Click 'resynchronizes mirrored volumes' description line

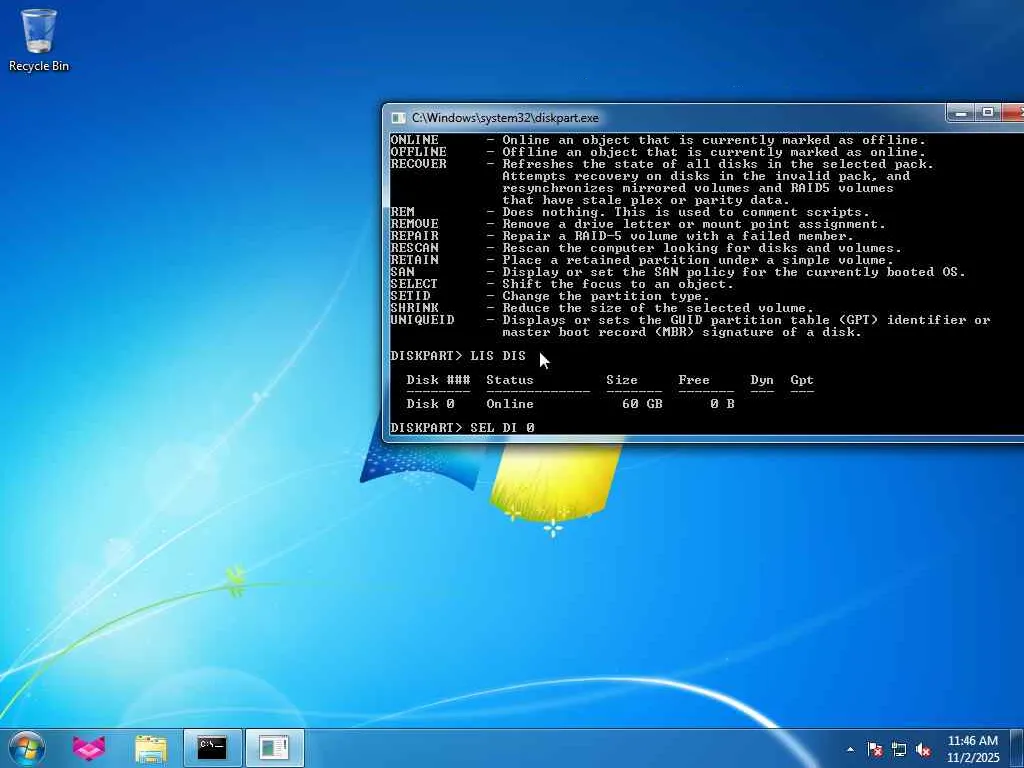click(x=697, y=188)
